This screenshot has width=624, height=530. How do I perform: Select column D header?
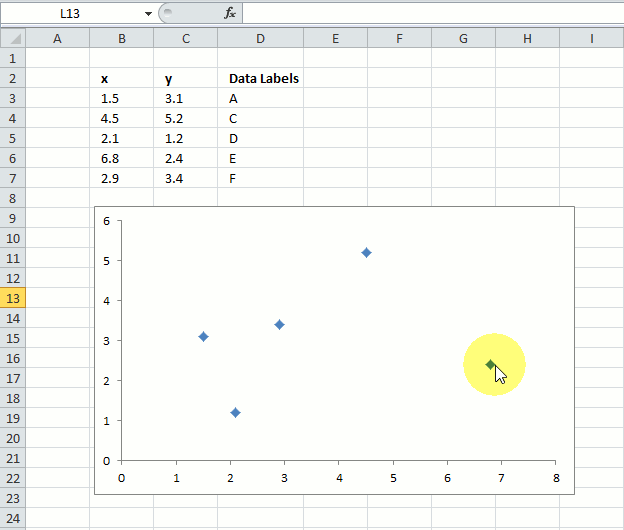click(x=260, y=39)
